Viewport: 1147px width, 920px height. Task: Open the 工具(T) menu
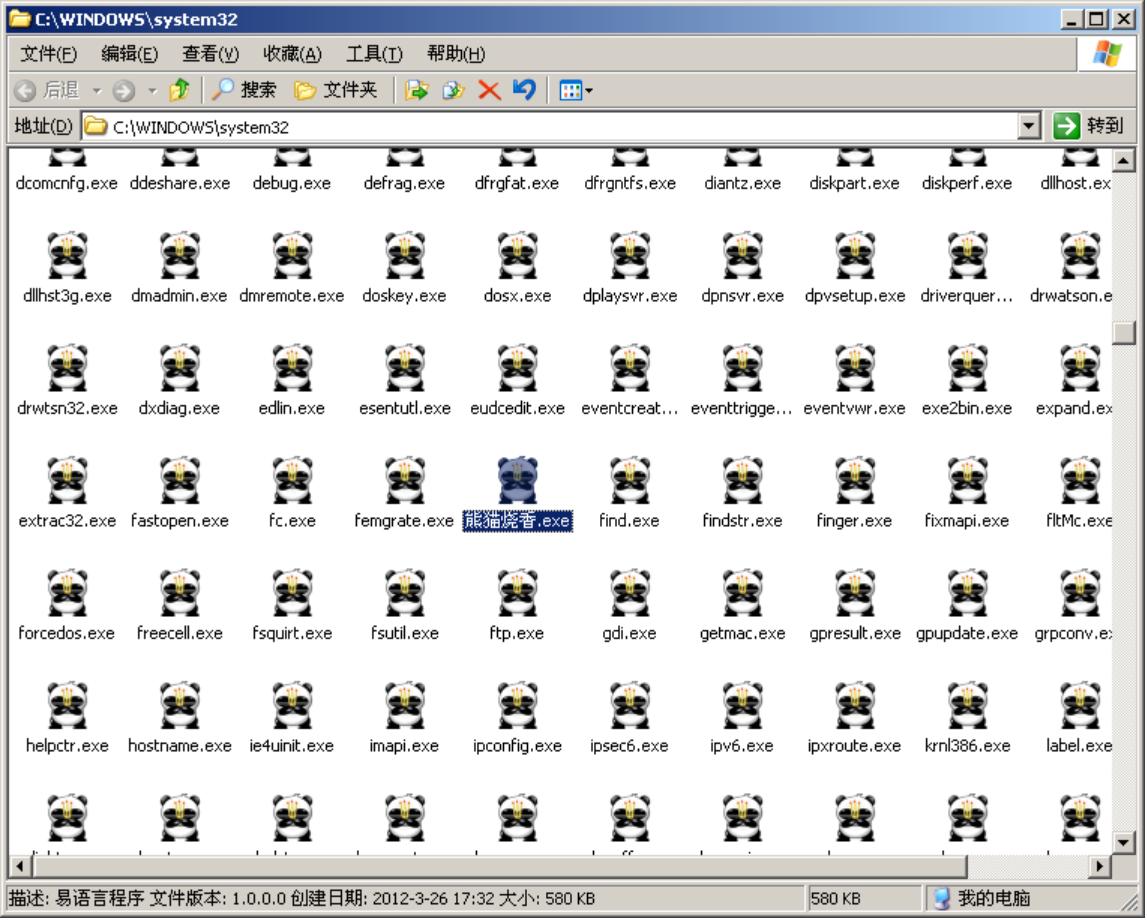click(374, 53)
